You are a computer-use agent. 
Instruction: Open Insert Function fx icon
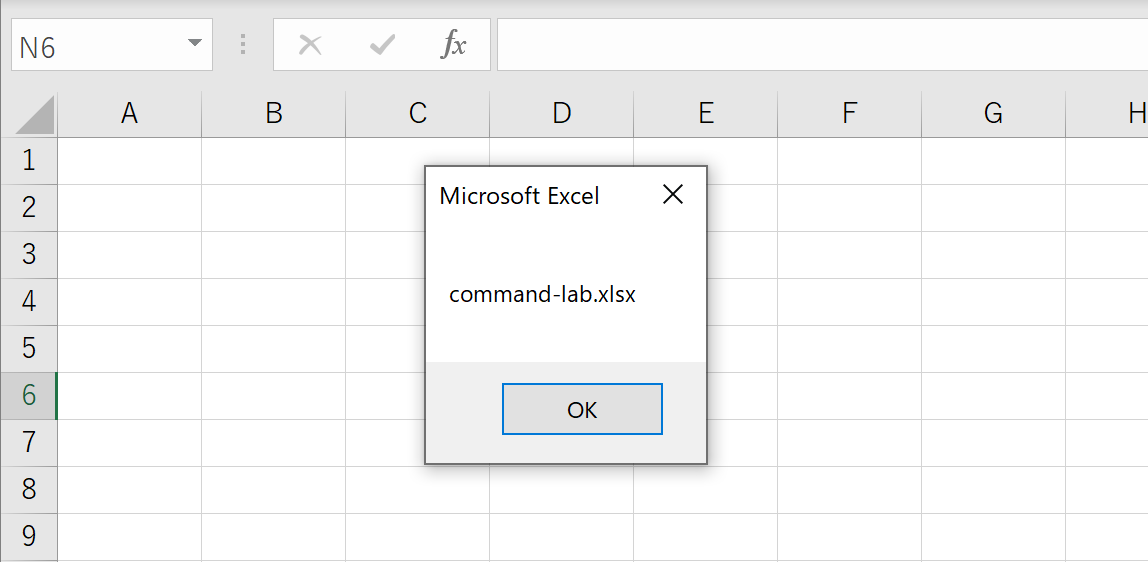point(453,45)
